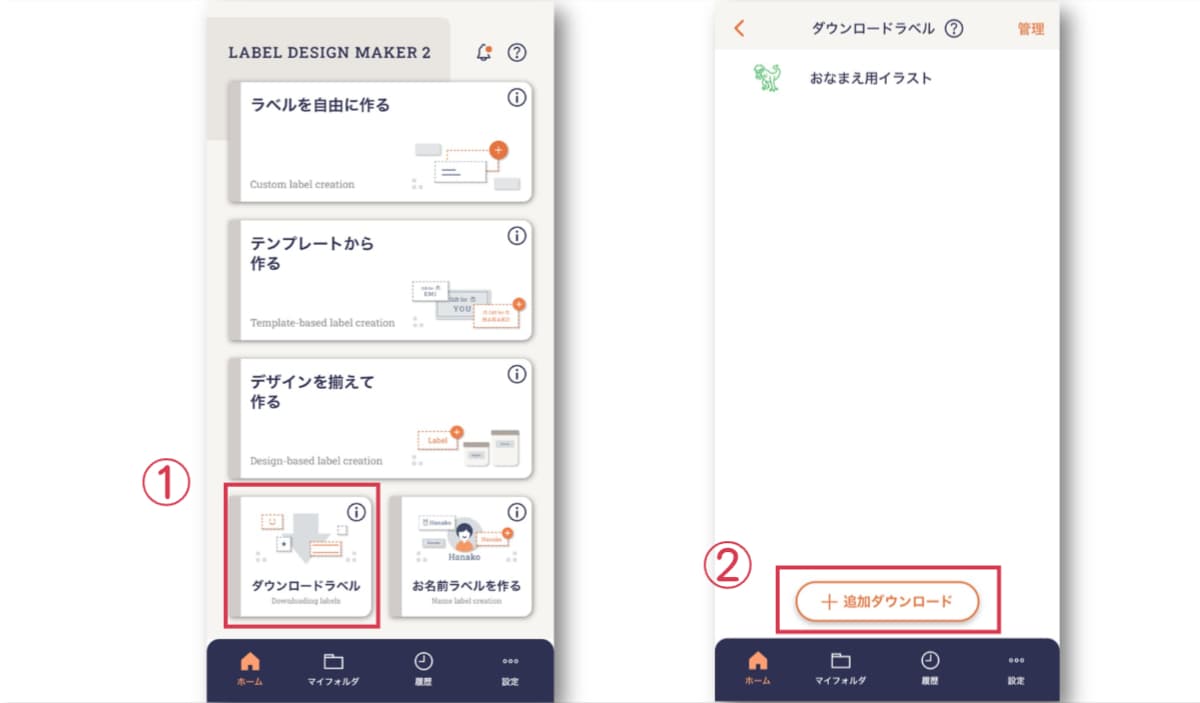Screen dimensions: 1200x703
Task: Go back from ダウンロードラベル screen
Action: [x=739, y=29]
